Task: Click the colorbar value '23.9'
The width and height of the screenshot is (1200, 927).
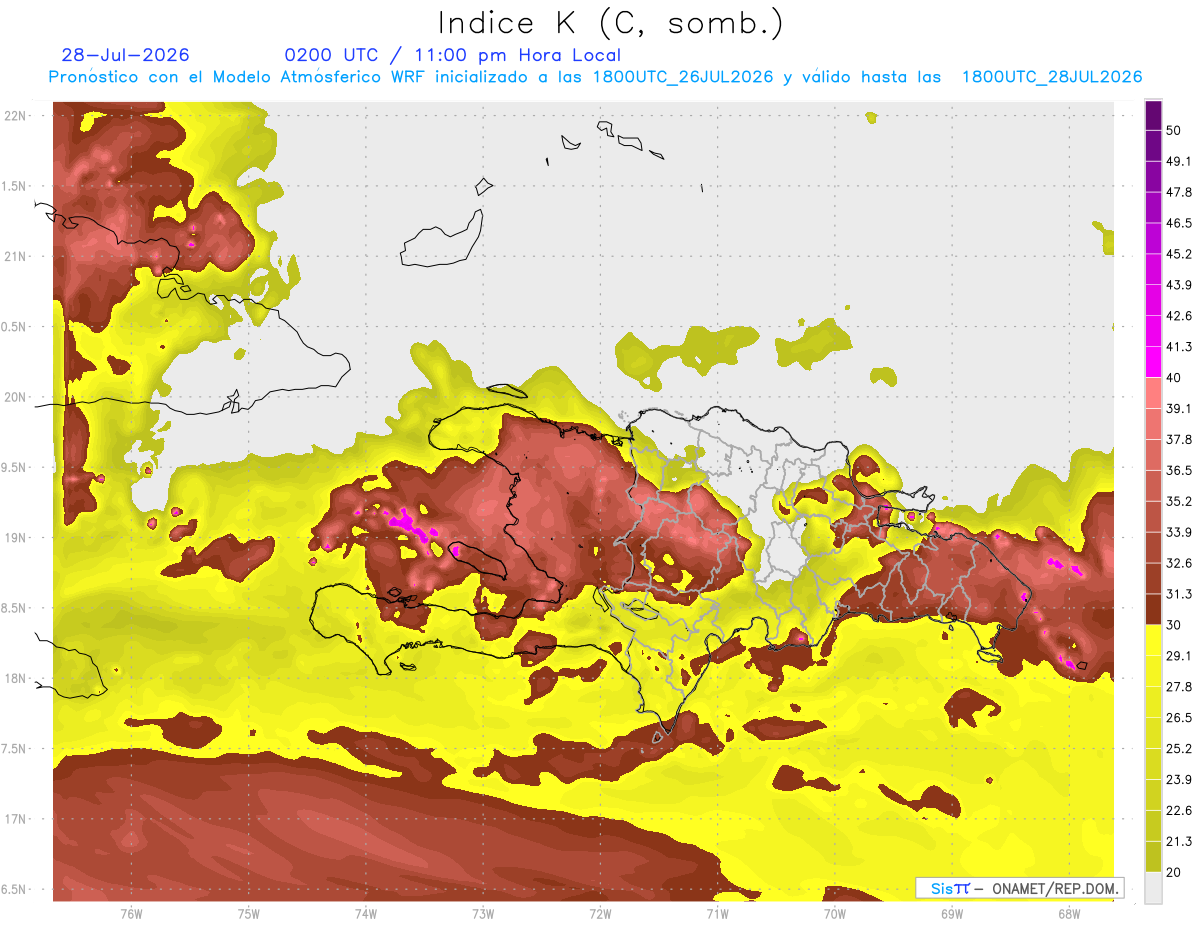Action: click(x=1179, y=779)
